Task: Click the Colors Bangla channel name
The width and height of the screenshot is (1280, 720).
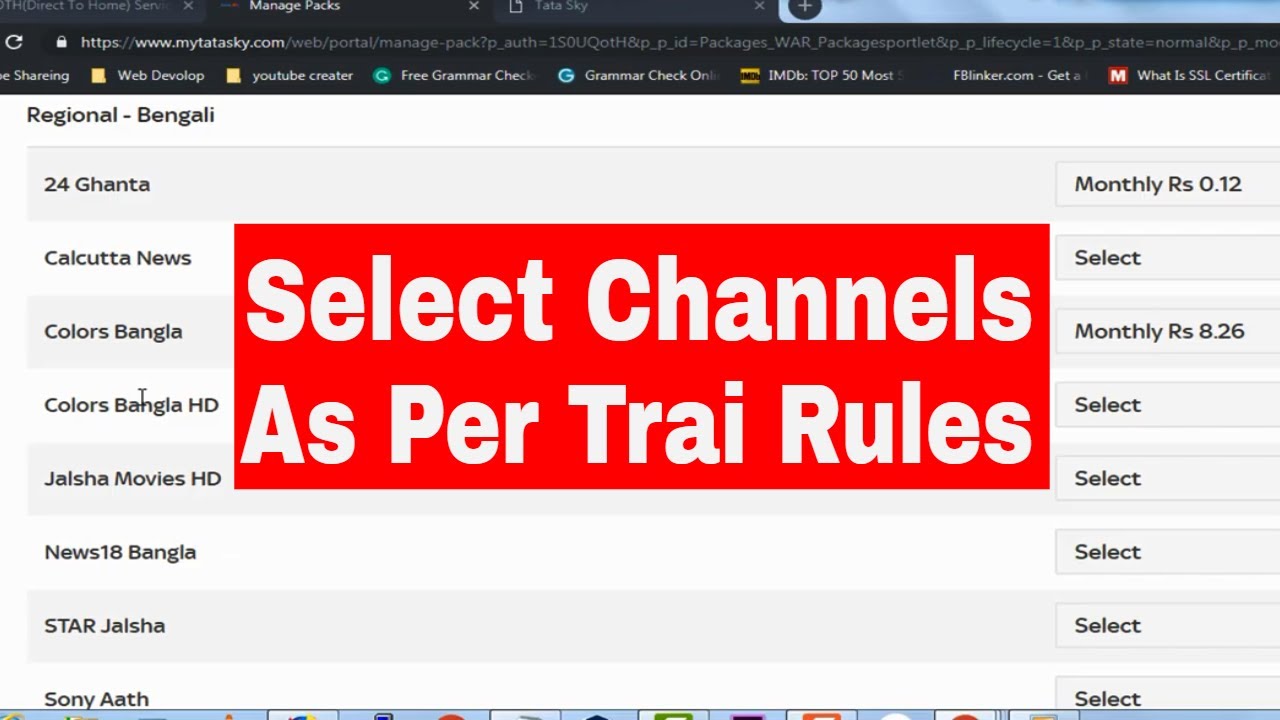Action: (113, 332)
